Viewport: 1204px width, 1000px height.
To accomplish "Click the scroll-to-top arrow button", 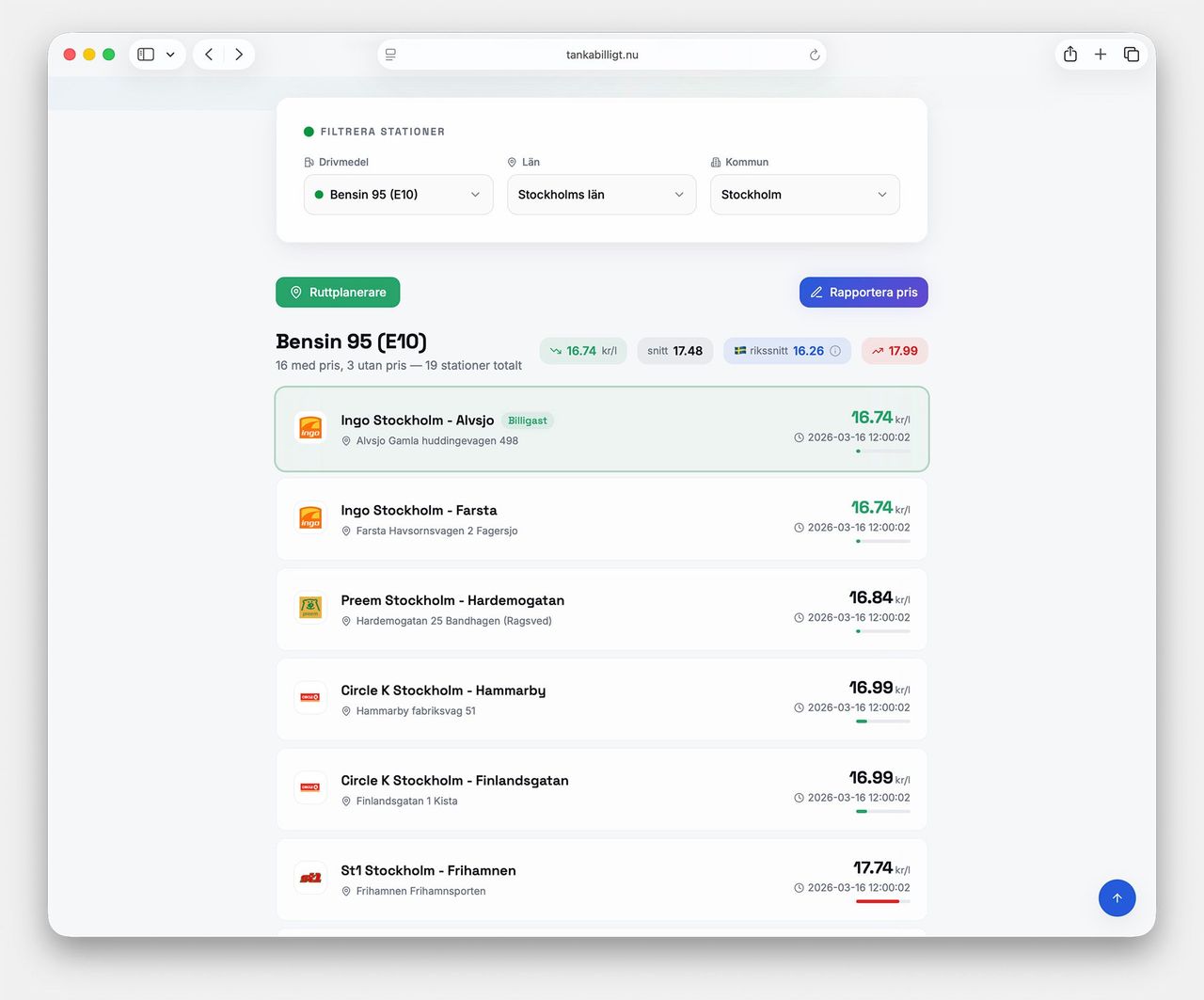I will click(x=1117, y=897).
